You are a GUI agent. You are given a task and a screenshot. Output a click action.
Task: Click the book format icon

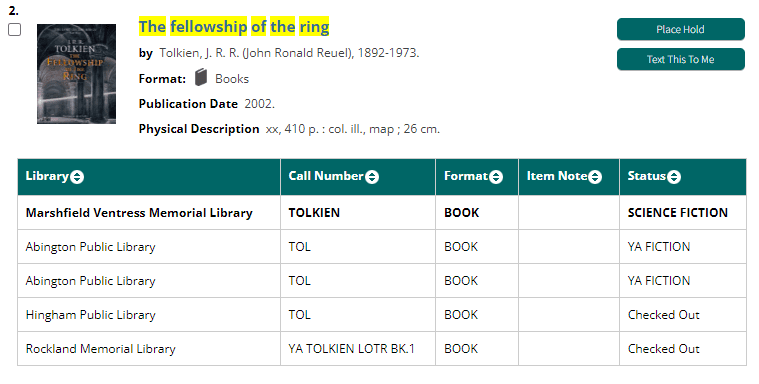(x=201, y=77)
